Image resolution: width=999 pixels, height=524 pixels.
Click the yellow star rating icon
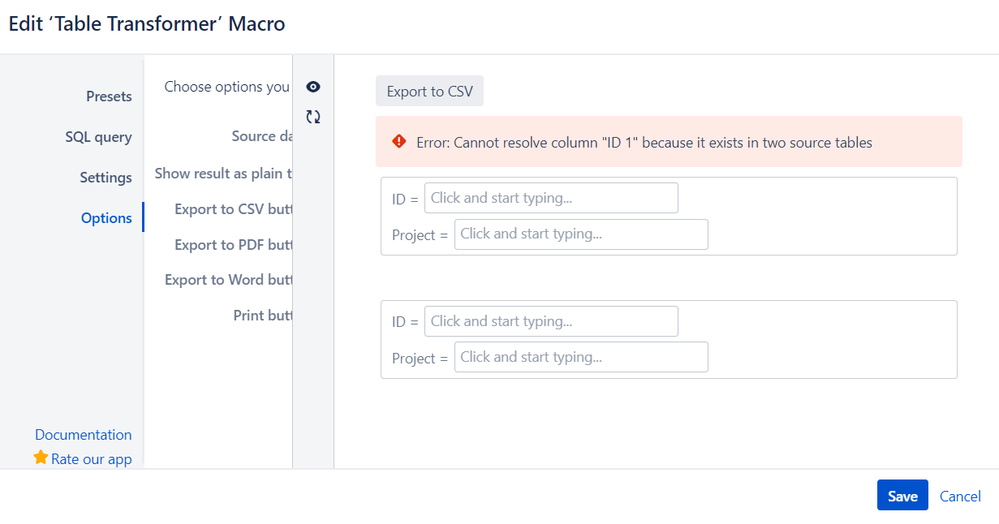(41, 458)
